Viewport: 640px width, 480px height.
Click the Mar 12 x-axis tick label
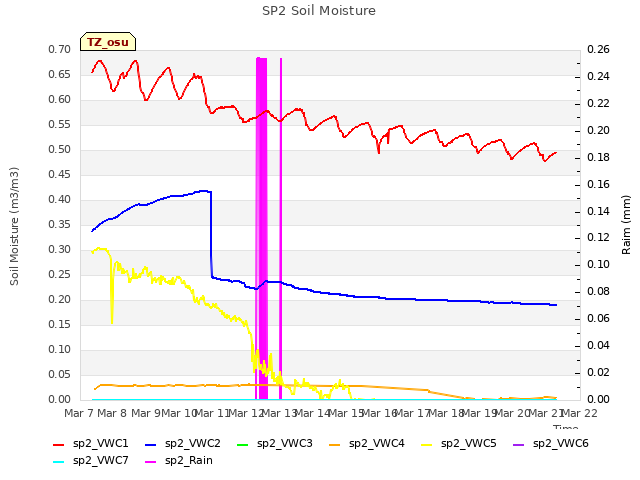tap(246, 413)
